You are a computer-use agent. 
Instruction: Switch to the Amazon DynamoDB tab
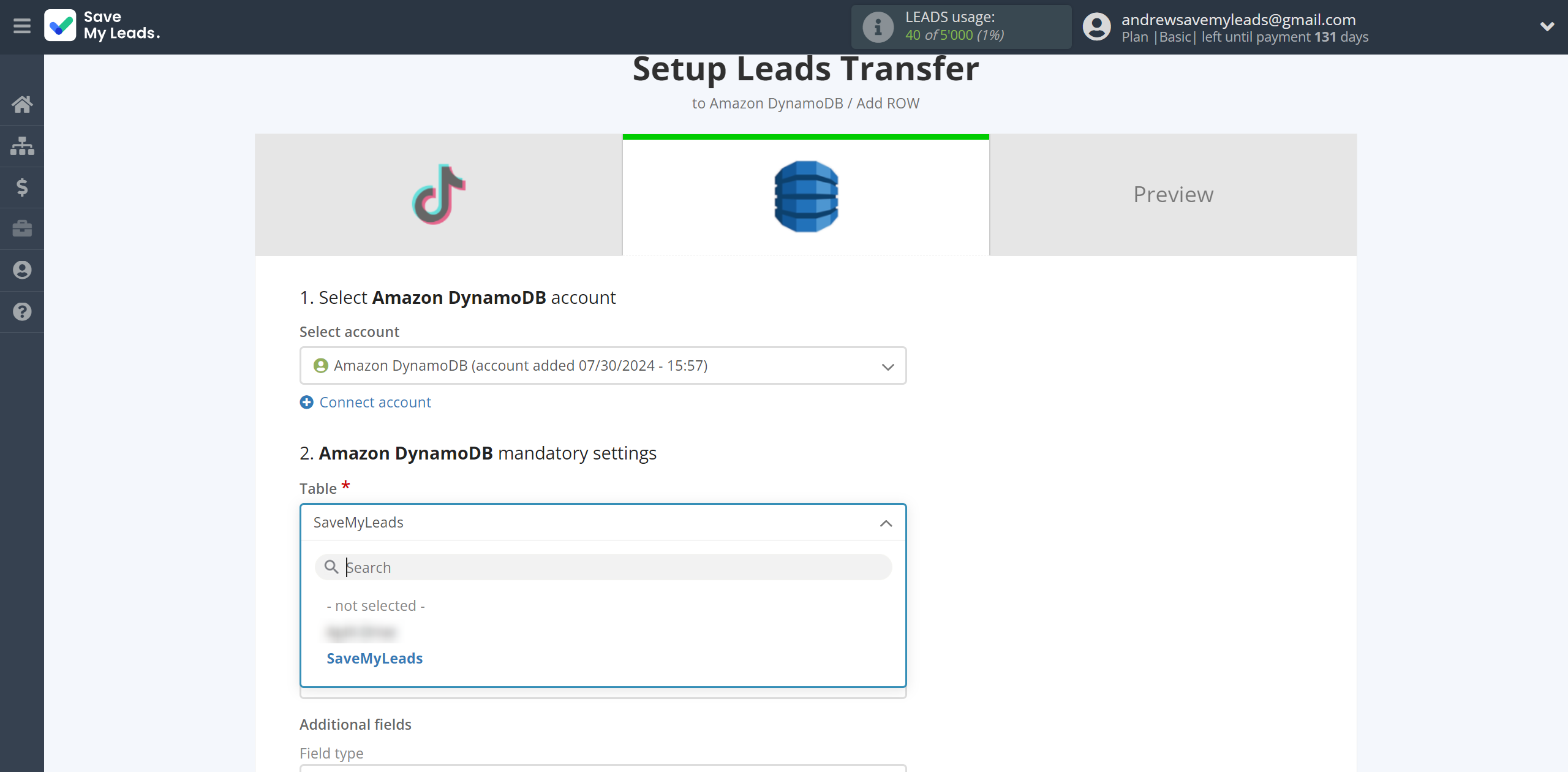(806, 194)
